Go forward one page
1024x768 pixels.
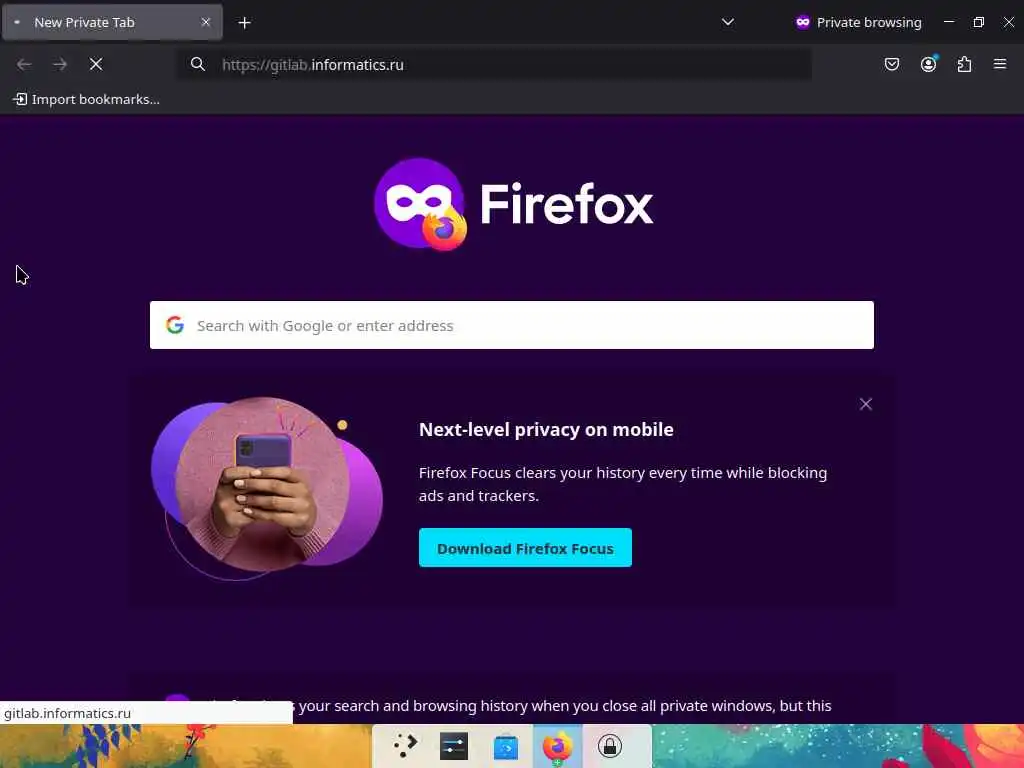click(x=60, y=64)
